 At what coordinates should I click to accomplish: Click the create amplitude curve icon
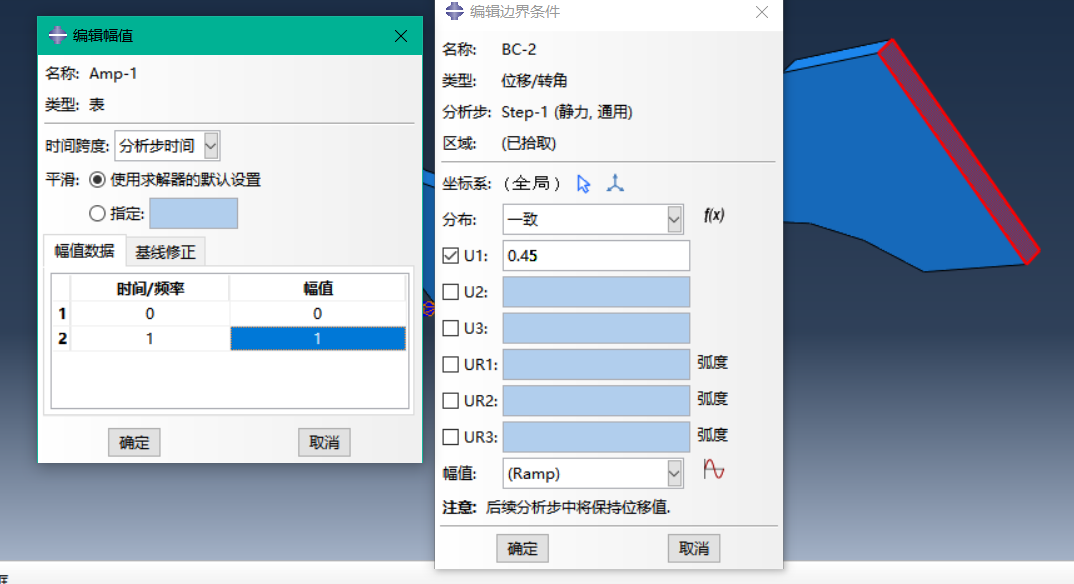[714, 470]
